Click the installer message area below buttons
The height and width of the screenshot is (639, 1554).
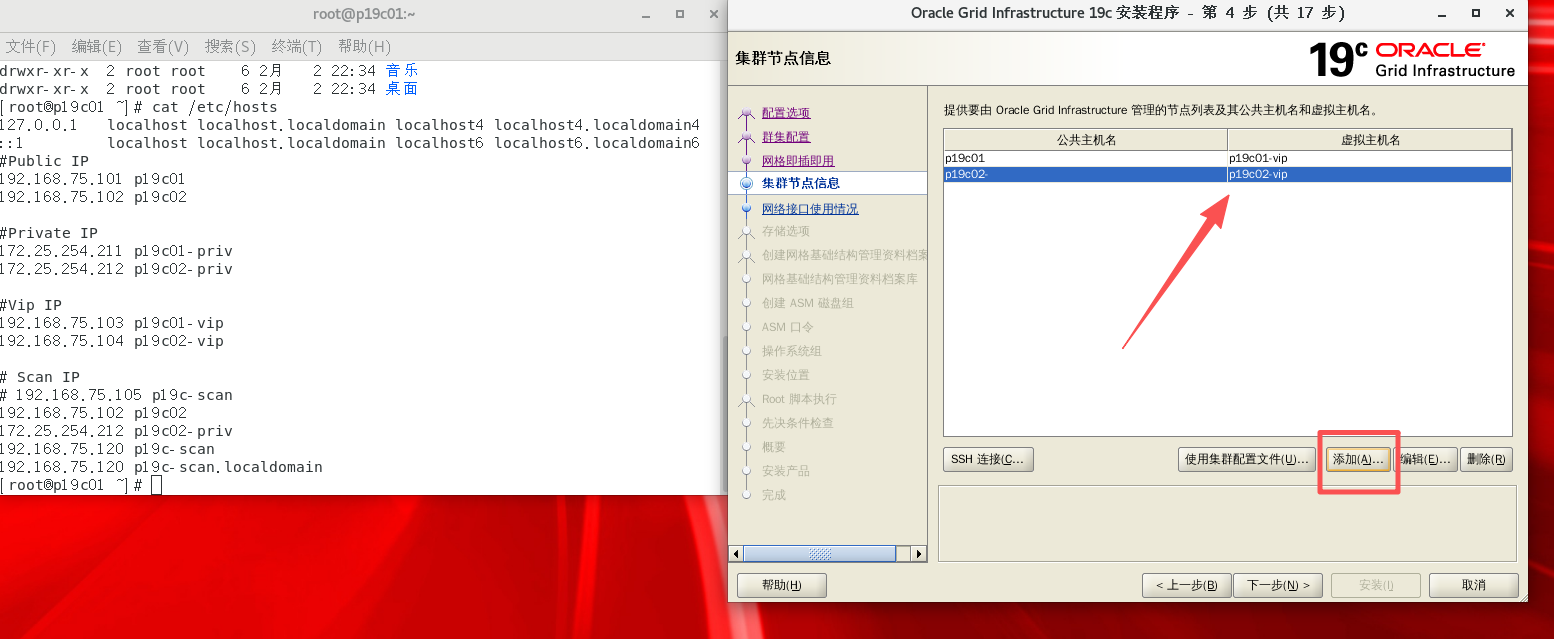pos(1227,524)
